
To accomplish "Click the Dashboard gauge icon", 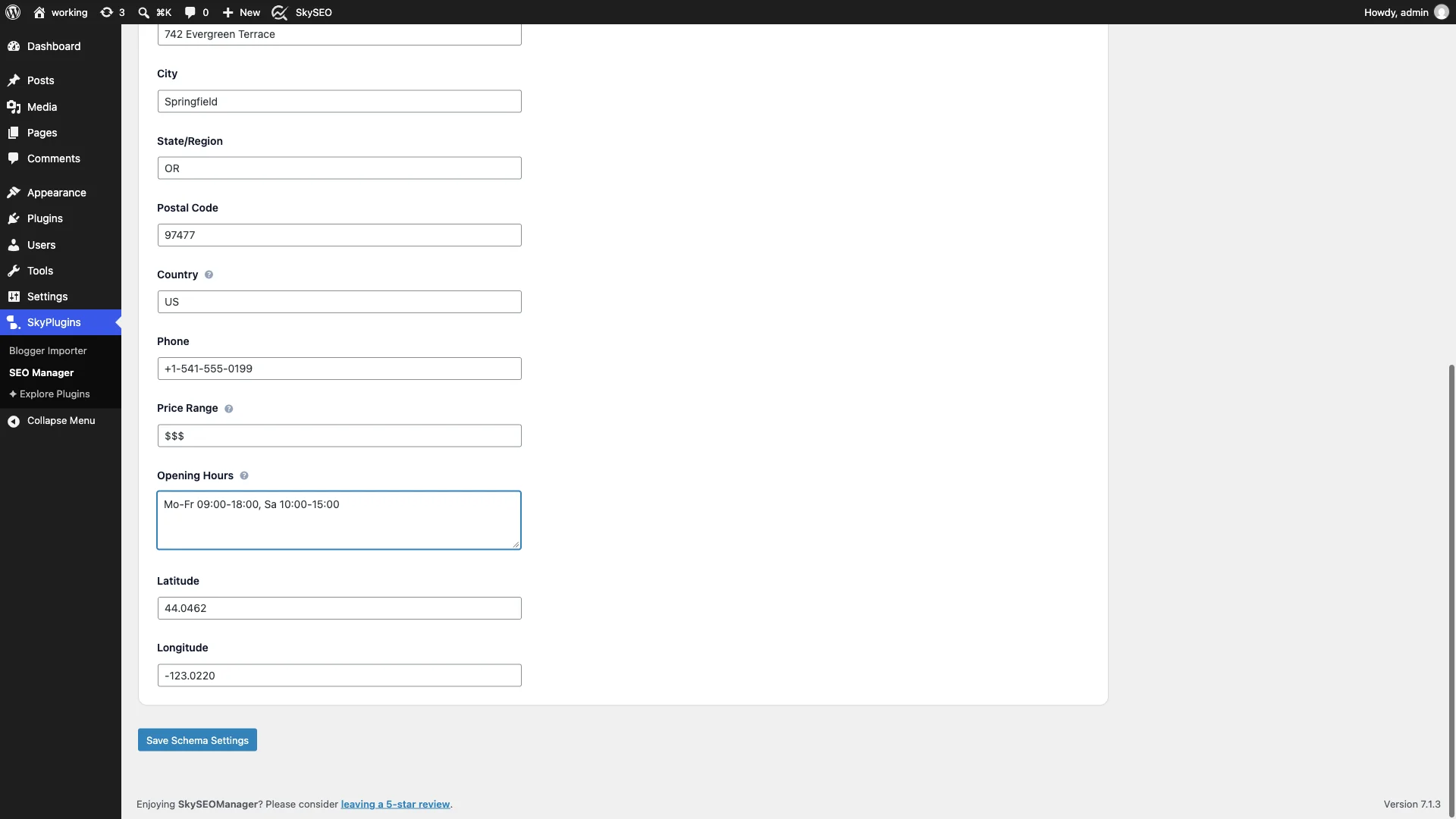I will tap(14, 46).
